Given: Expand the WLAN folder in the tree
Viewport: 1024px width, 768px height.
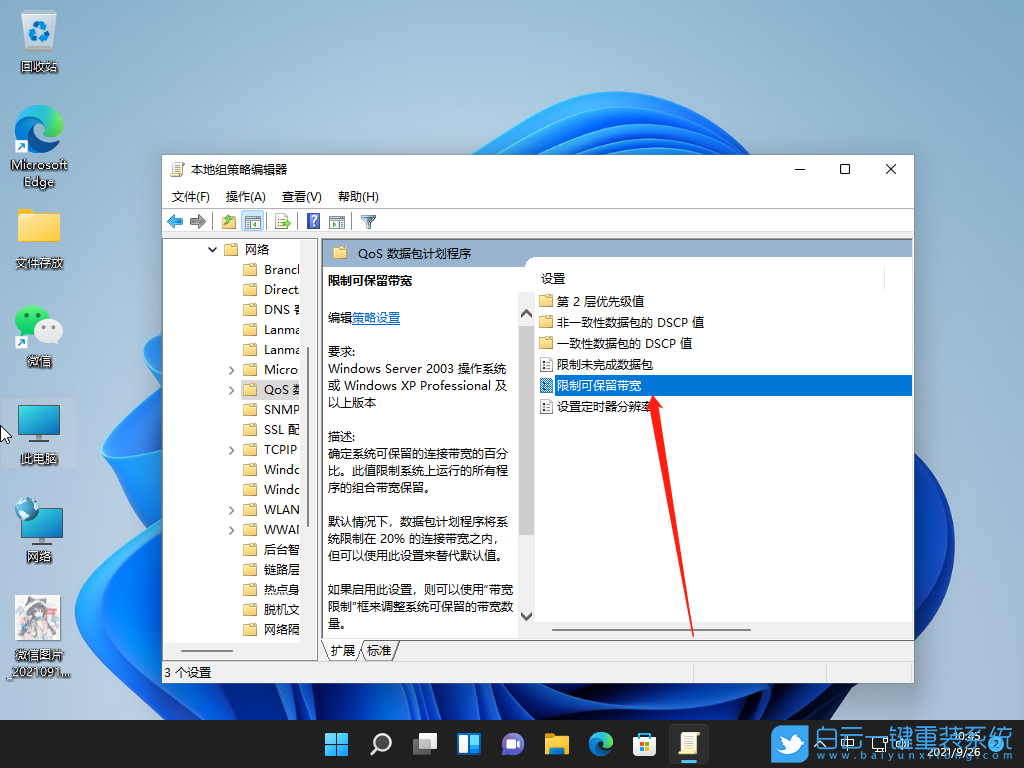Looking at the screenshot, I should 232,509.
